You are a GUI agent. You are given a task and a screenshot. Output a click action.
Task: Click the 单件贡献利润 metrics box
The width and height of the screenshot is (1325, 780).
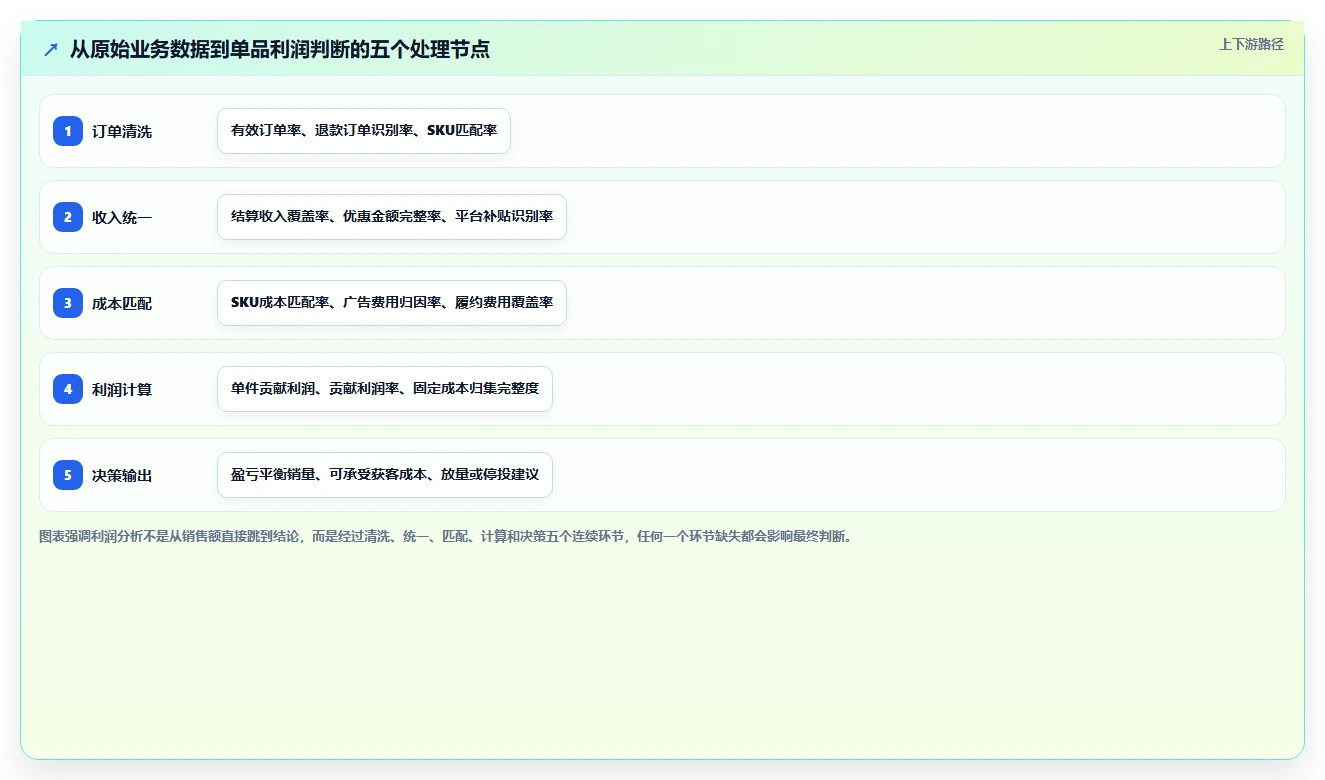pos(385,389)
